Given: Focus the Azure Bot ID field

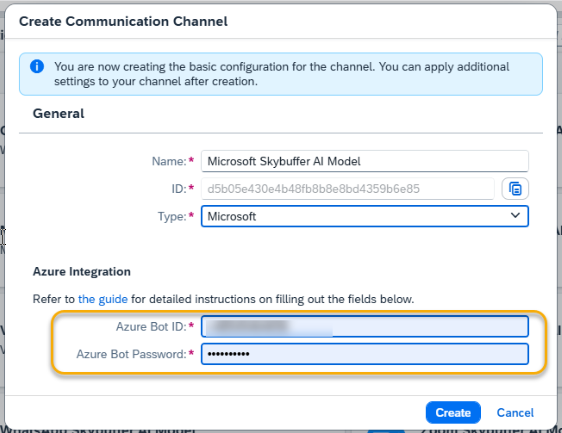Looking at the screenshot, I should click(365, 327).
